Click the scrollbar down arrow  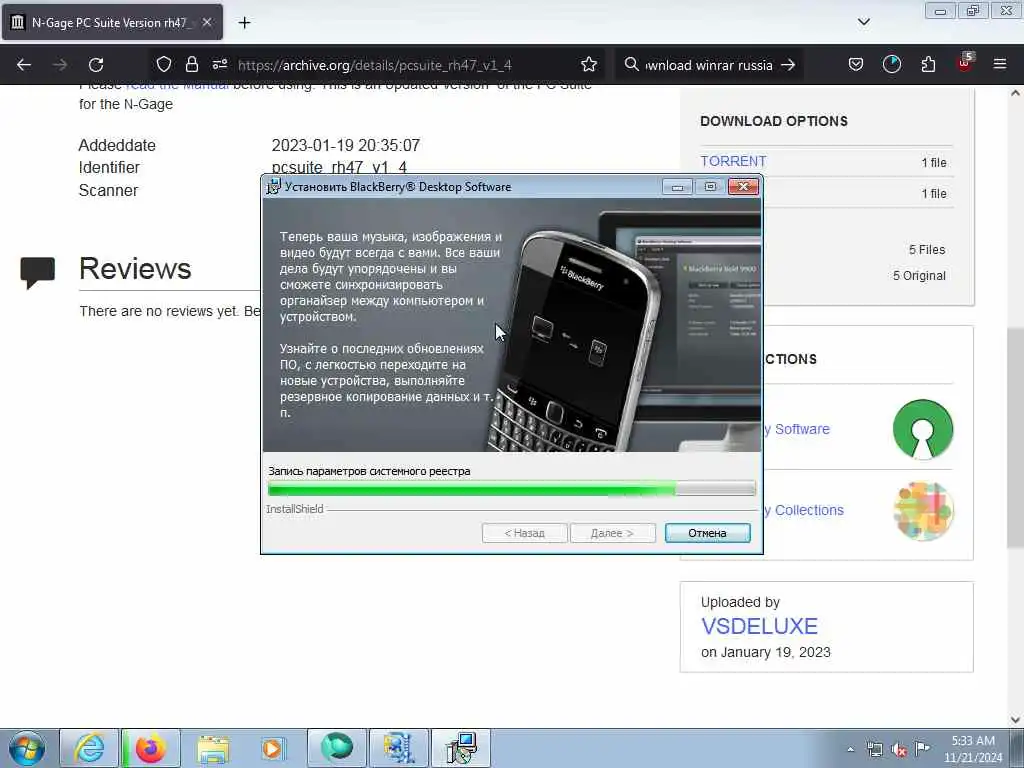pos(1015,720)
